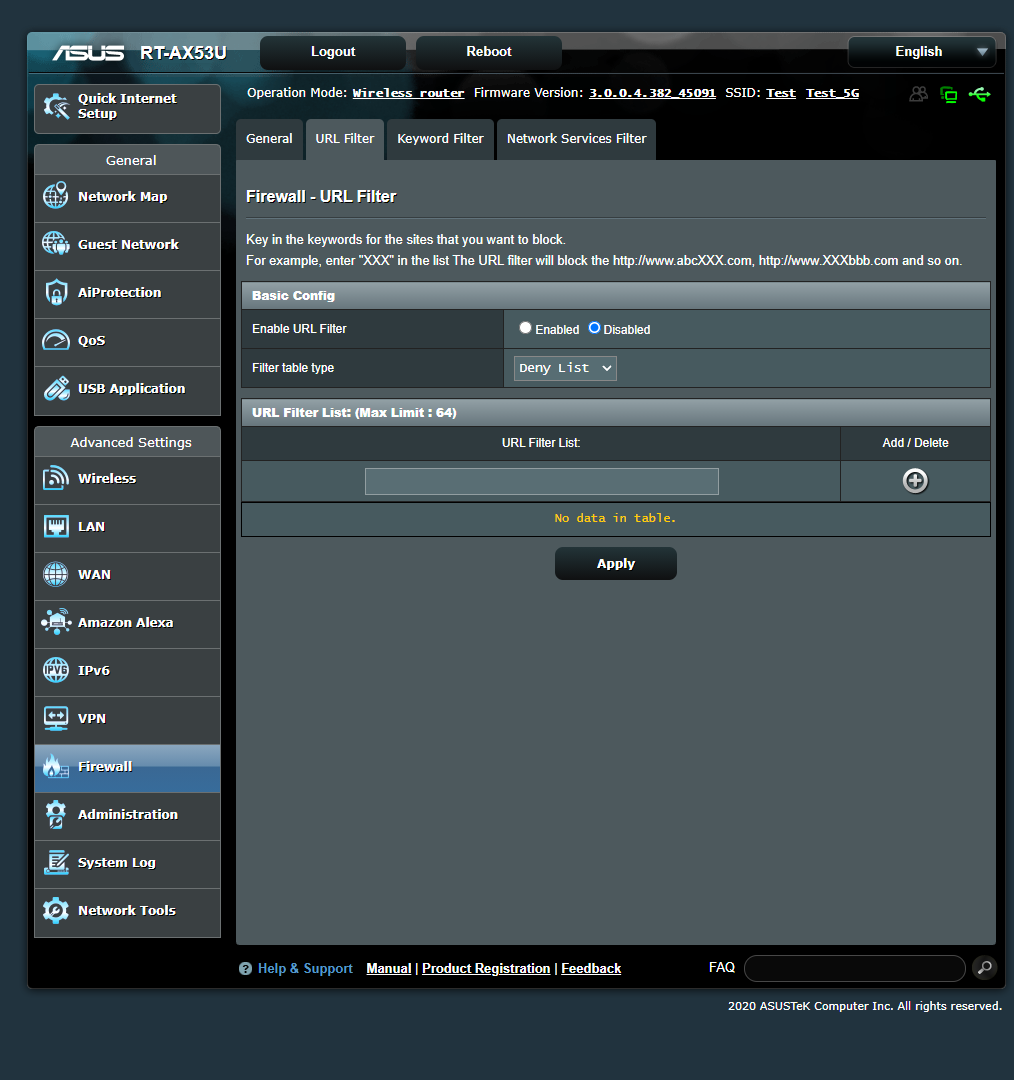Viewport: 1014px width, 1080px height.
Task: Click the green USB status icon
Action: (980, 94)
